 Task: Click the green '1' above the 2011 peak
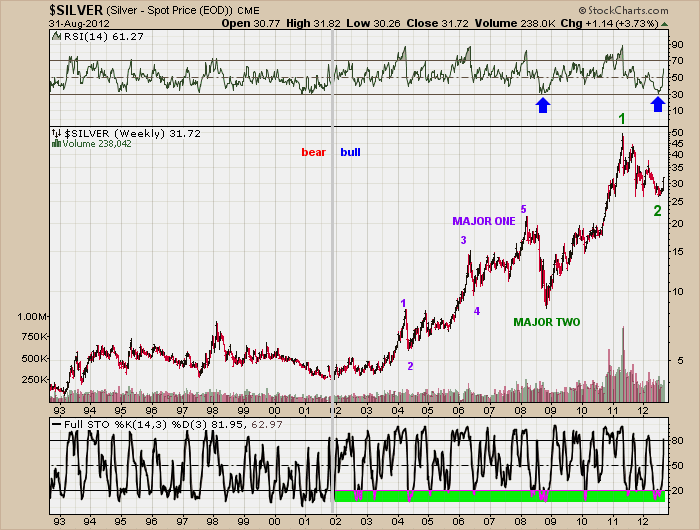coord(622,119)
